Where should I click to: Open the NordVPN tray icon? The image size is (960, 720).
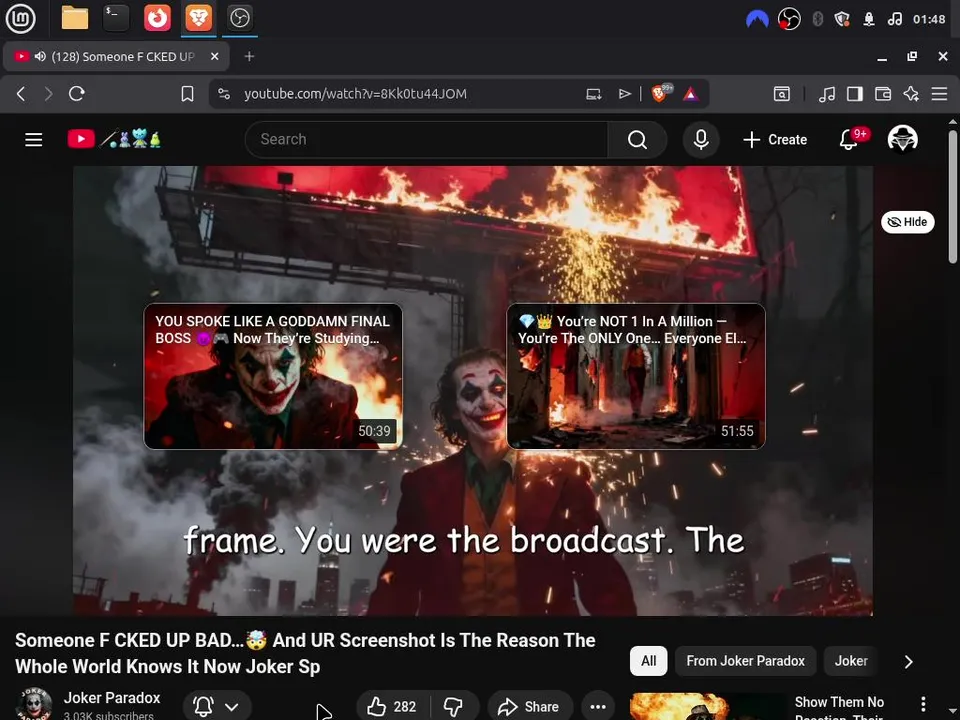pyautogui.click(x=757, y=20)
